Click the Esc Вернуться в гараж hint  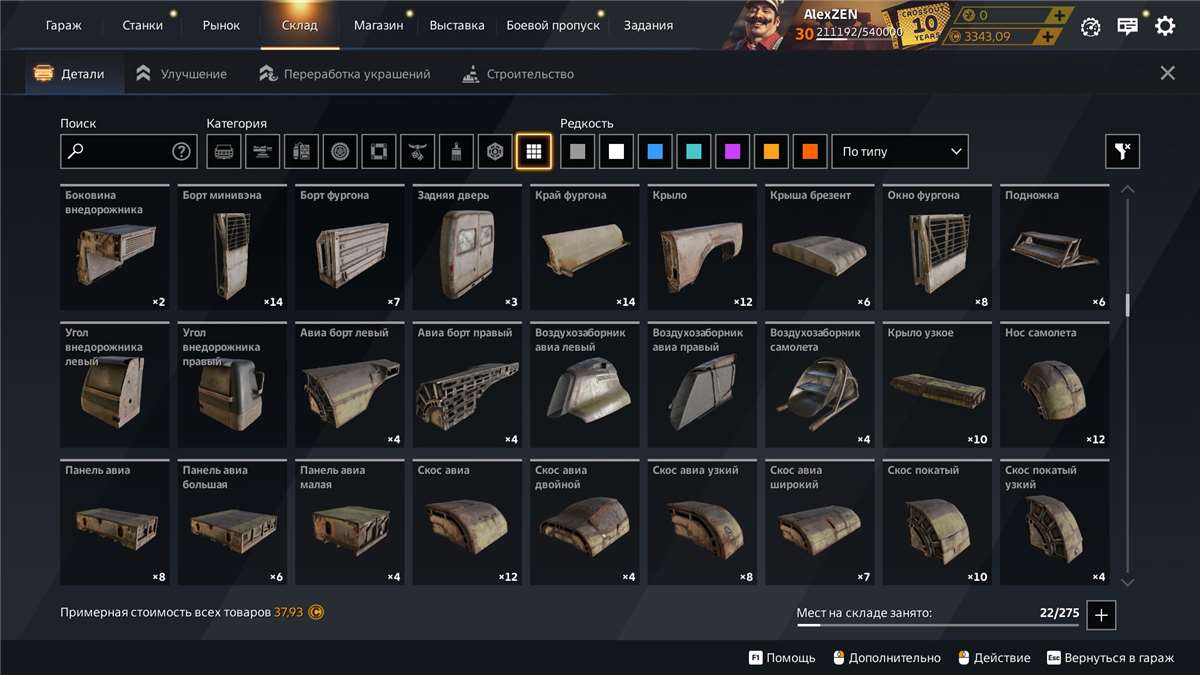pyautogui.click(x=1110, y=658)
